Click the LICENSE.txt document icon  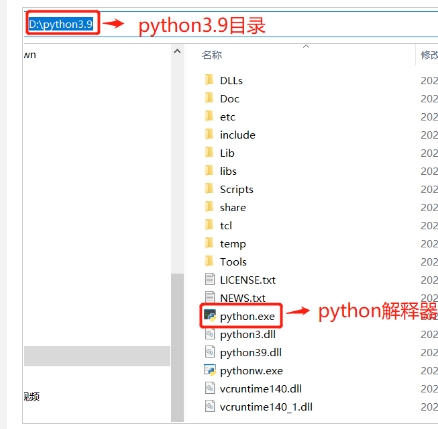click(210, 279)
